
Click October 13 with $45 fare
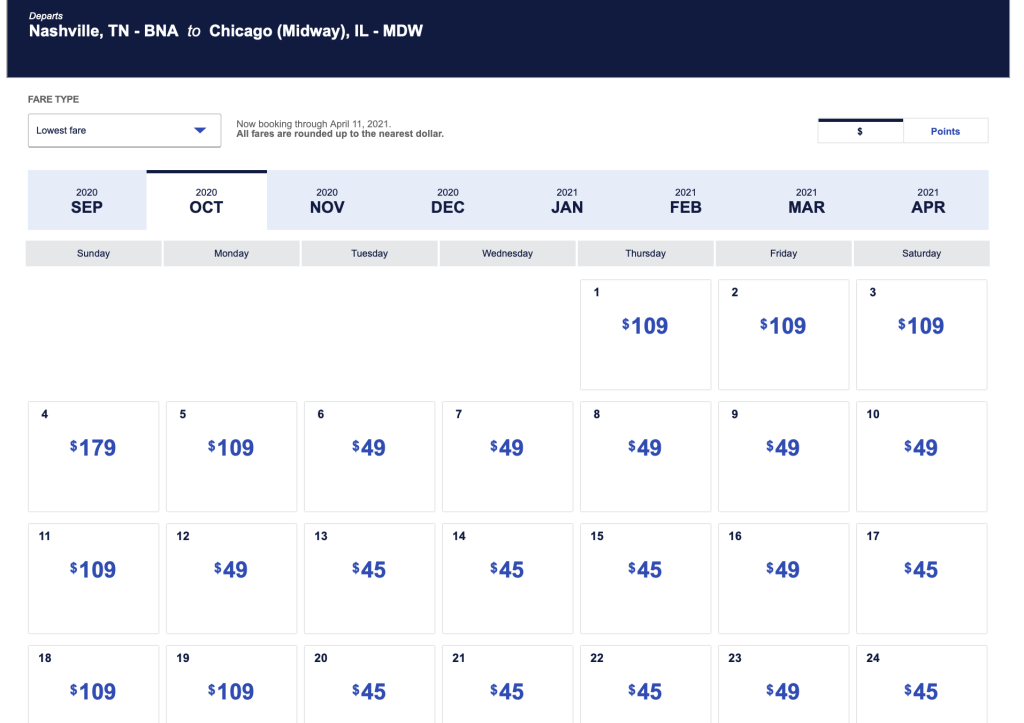click(x=369, y=578)
